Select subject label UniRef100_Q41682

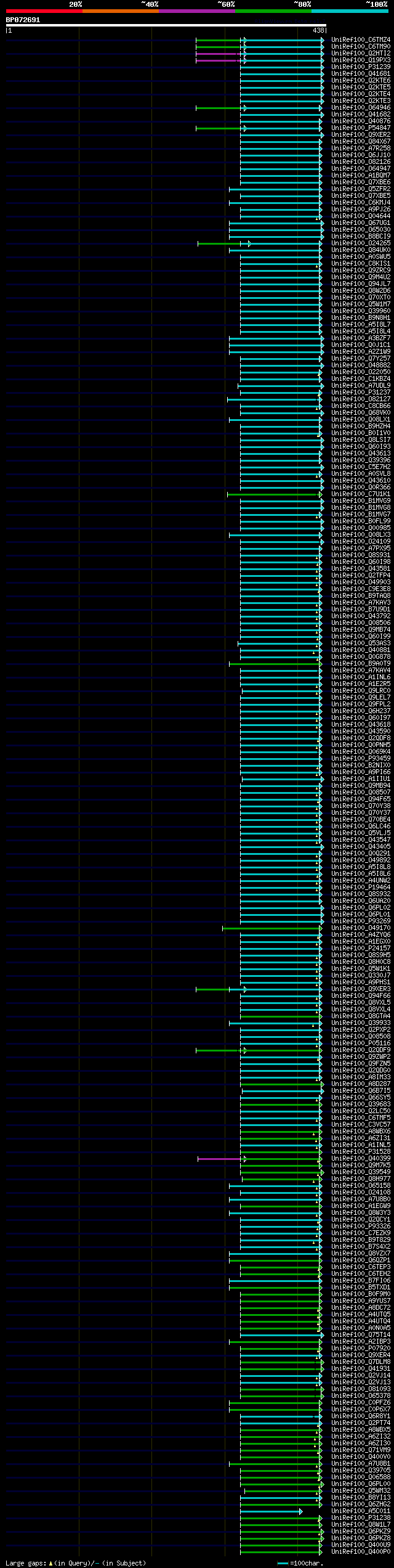(x=361, y=115)
